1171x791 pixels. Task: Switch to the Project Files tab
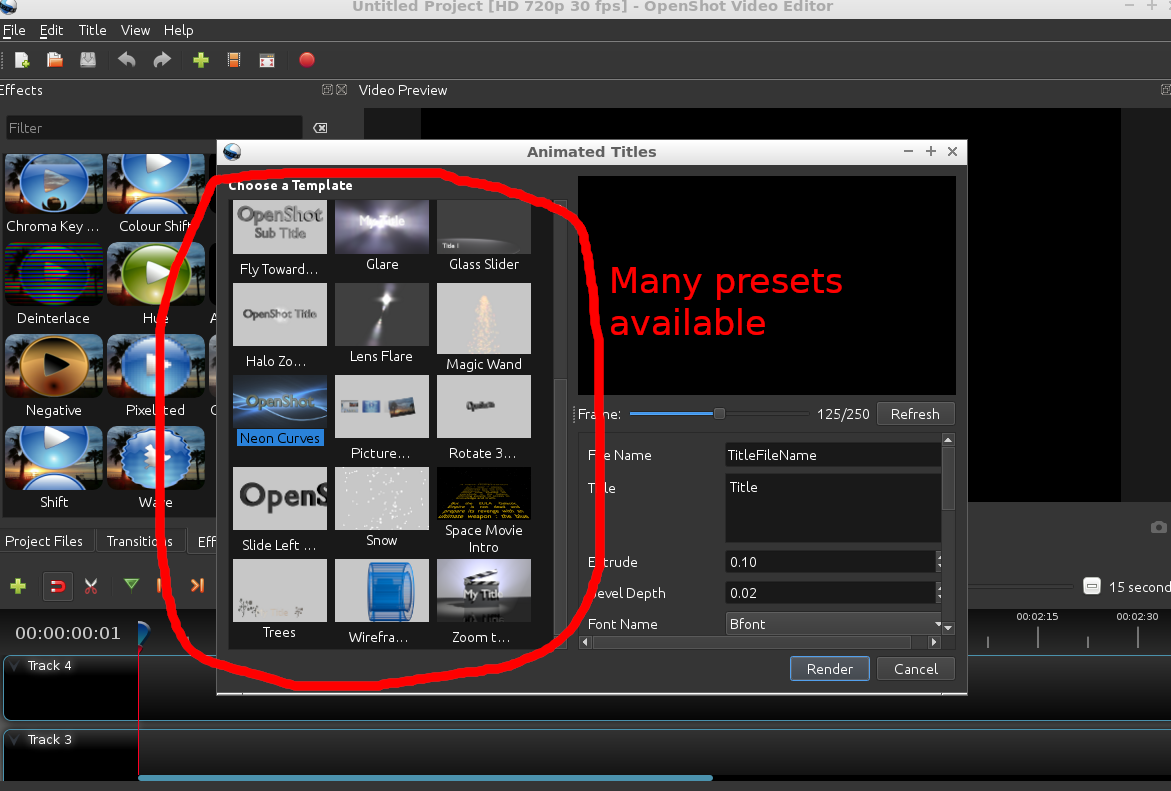pos(44,541)
